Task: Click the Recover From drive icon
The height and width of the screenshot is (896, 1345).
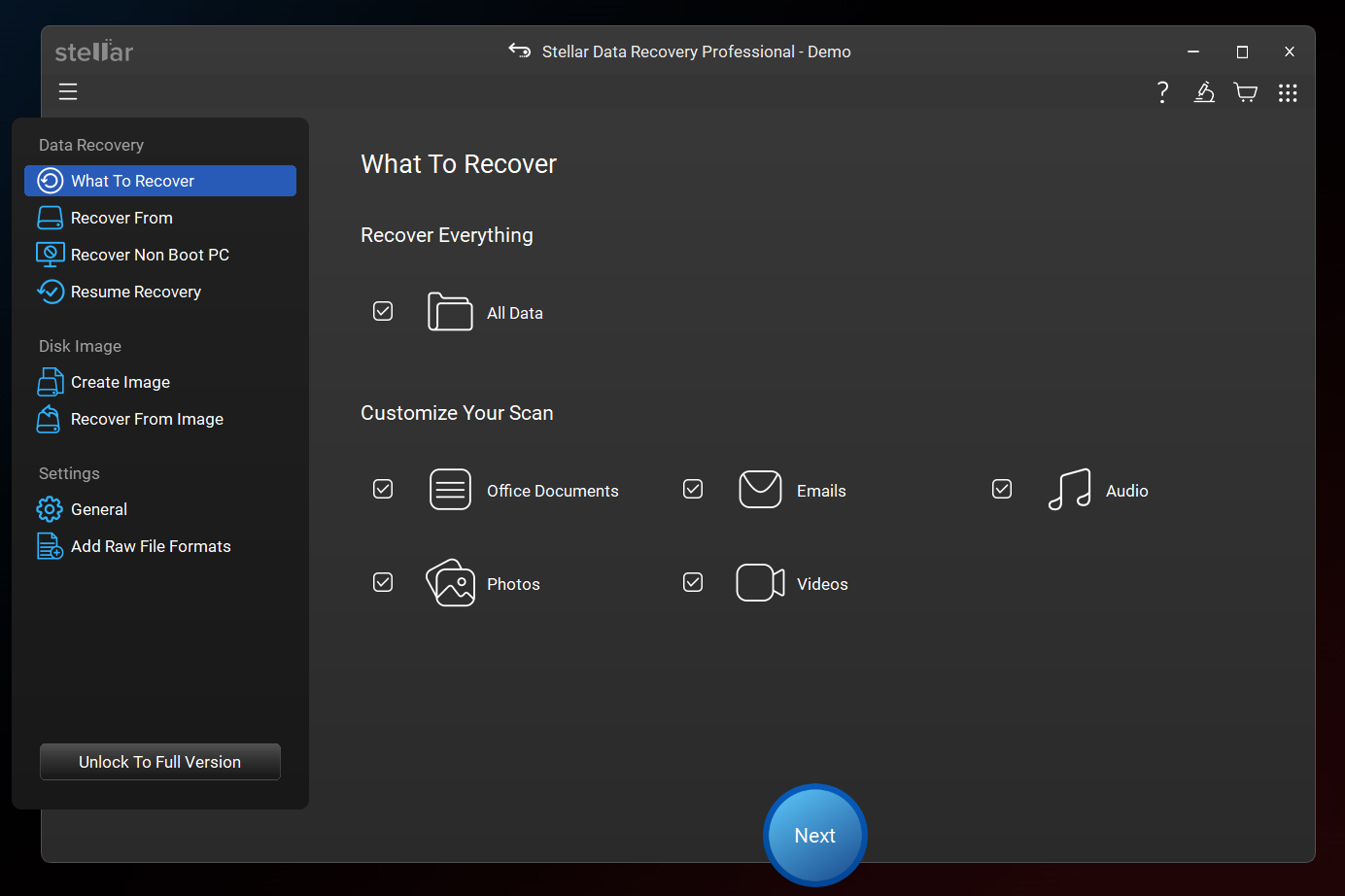Action: 51,218
